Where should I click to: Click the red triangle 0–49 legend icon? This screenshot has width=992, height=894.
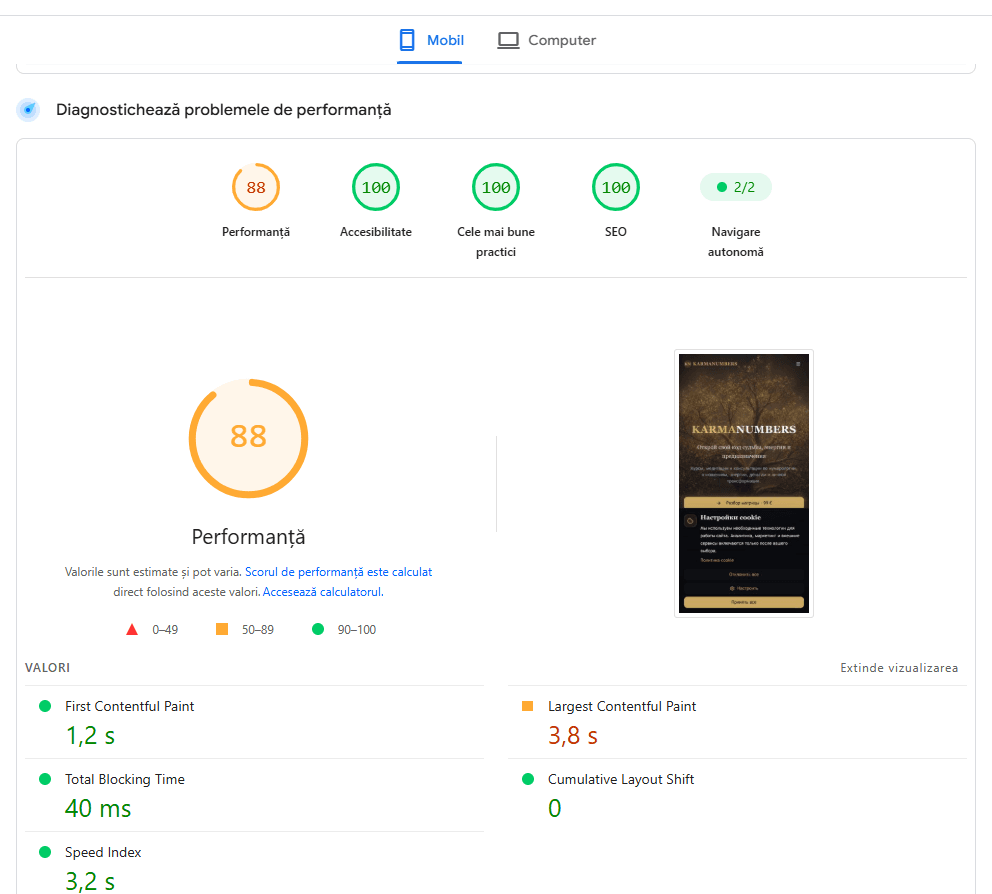pyautogui.click(x=132, y=630)
